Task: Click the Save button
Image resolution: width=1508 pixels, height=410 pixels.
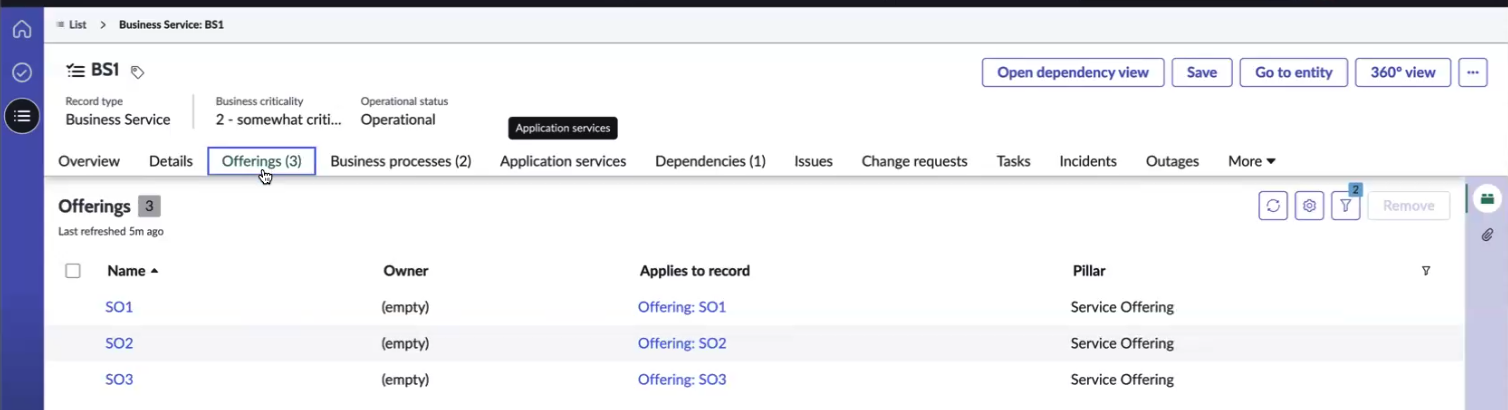Action: tap(1202, 72)
